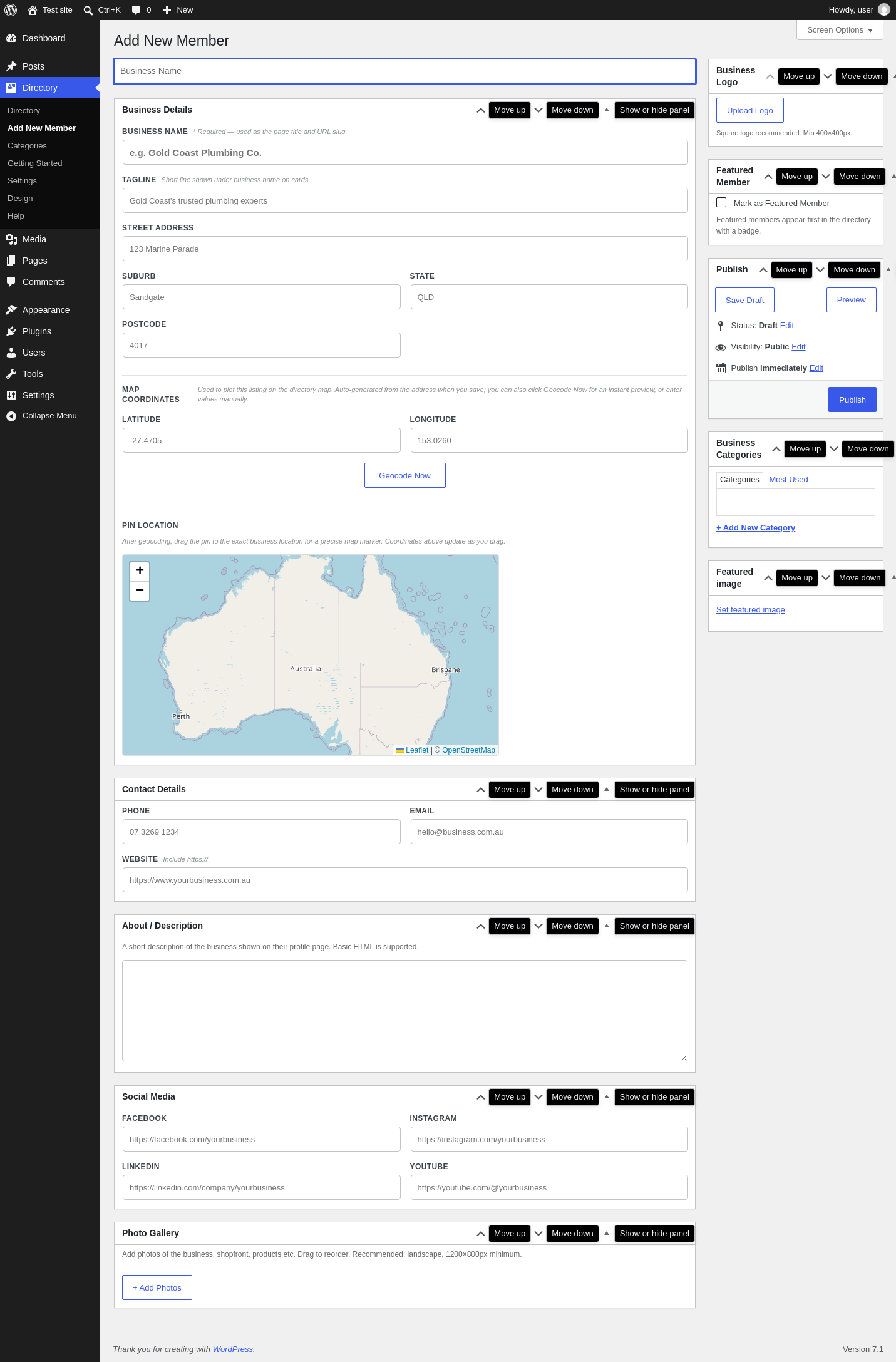Viewport: 896px width, 1362px height.
Task: Open Getting Started submenu item
Action: pos(35,163)
